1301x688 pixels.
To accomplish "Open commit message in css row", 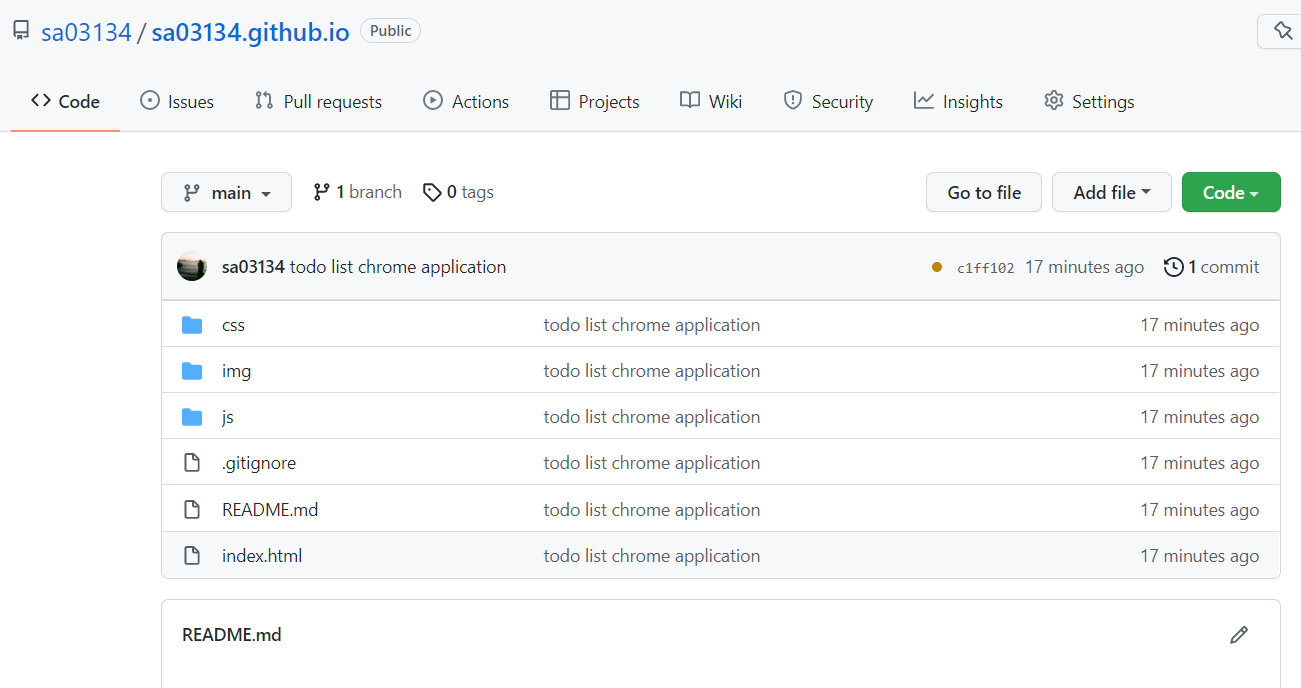I will tap(652, 325).
